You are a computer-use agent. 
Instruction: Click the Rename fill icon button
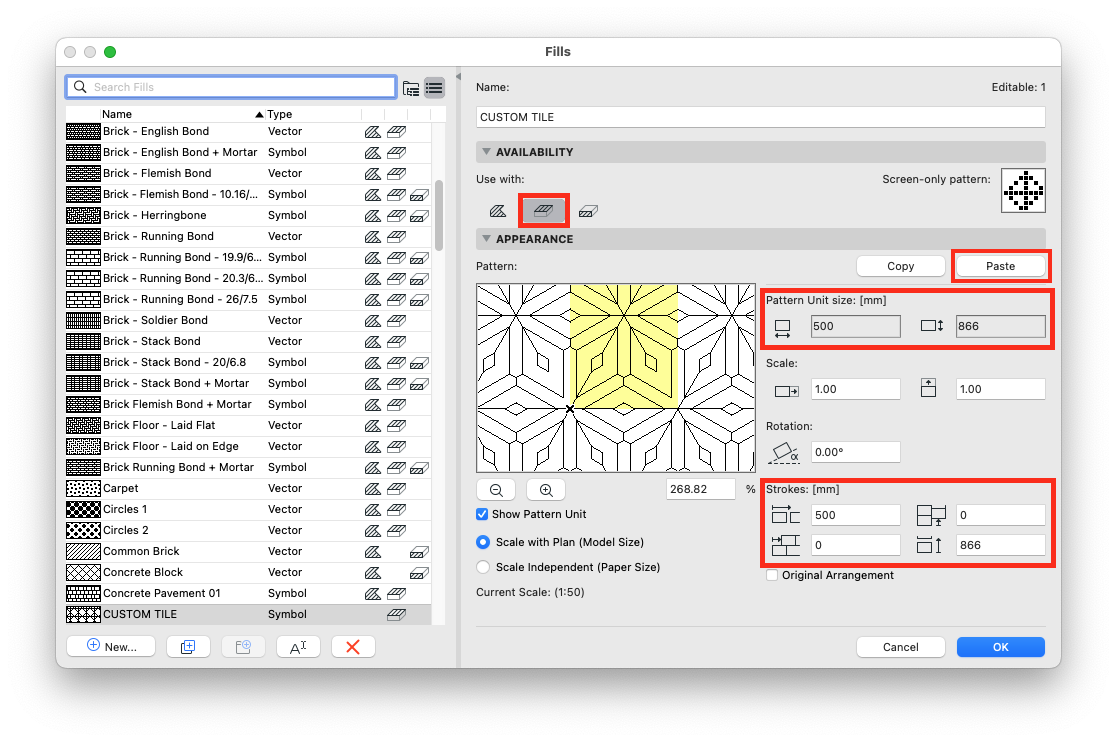[298, 647]
